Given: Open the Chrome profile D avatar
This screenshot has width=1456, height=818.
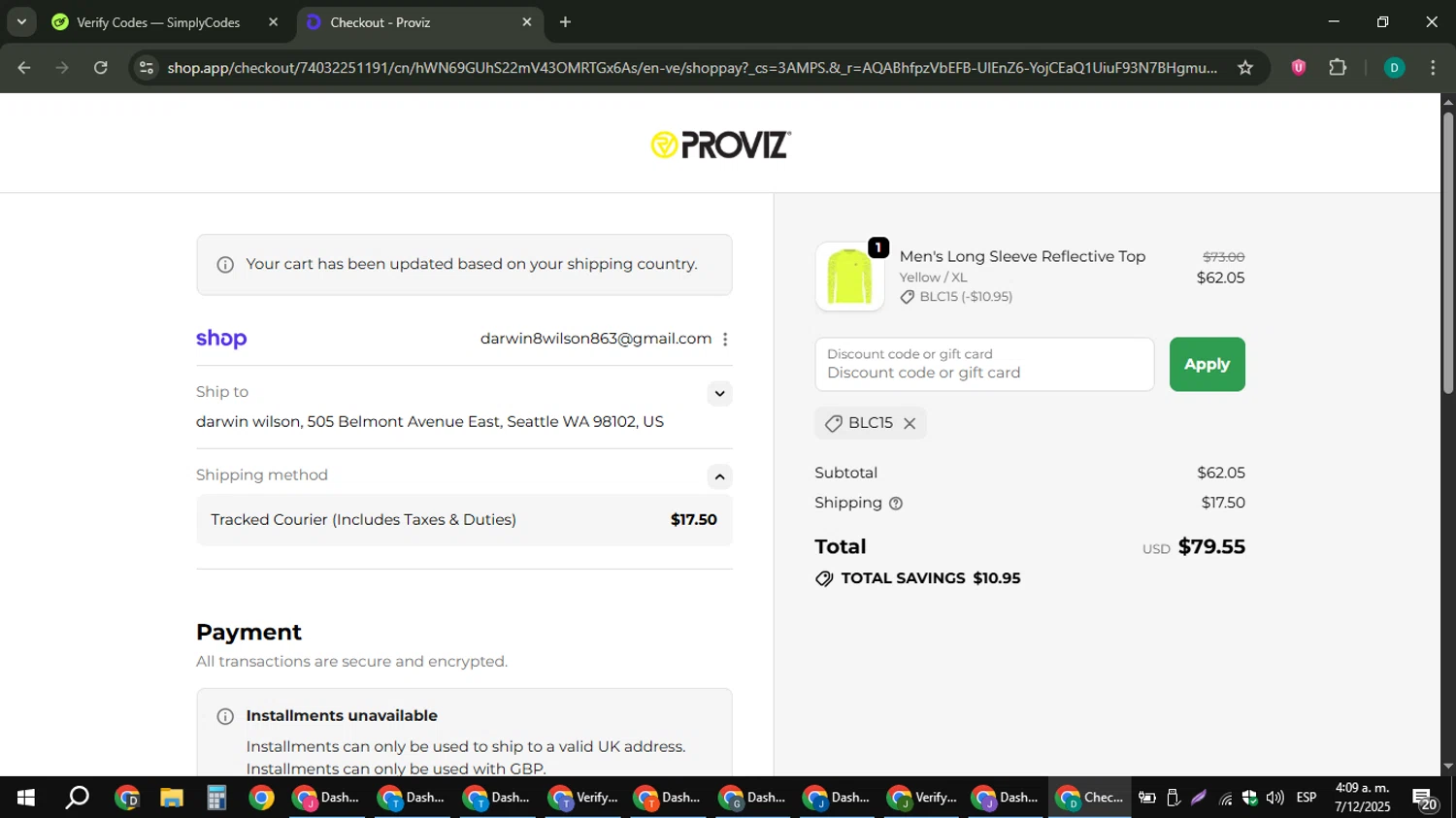Looking at the screenshot, I should [1394, 68].
